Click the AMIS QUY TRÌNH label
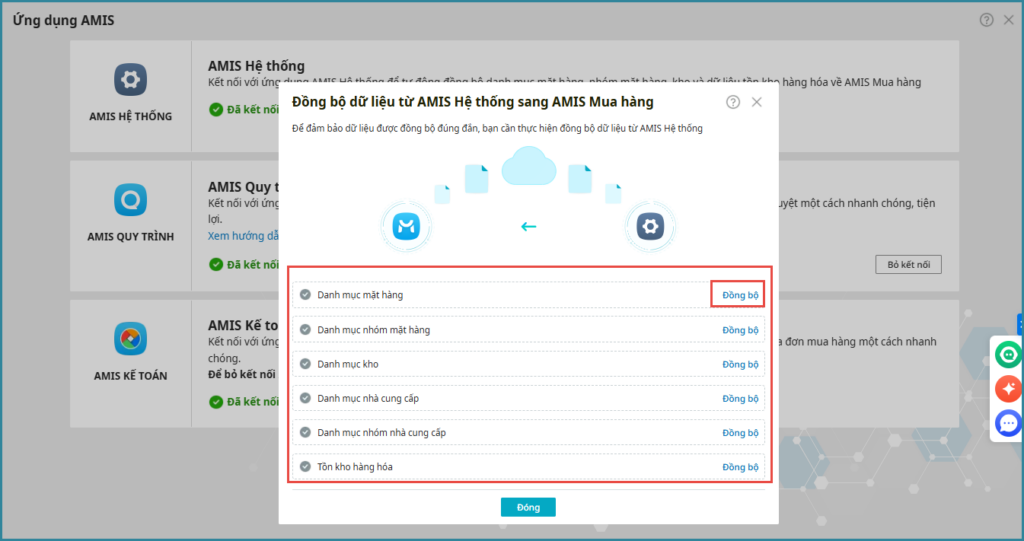The height and width of the screenshot is (541, 1024). pyautogui.click(x=131, y=237)
